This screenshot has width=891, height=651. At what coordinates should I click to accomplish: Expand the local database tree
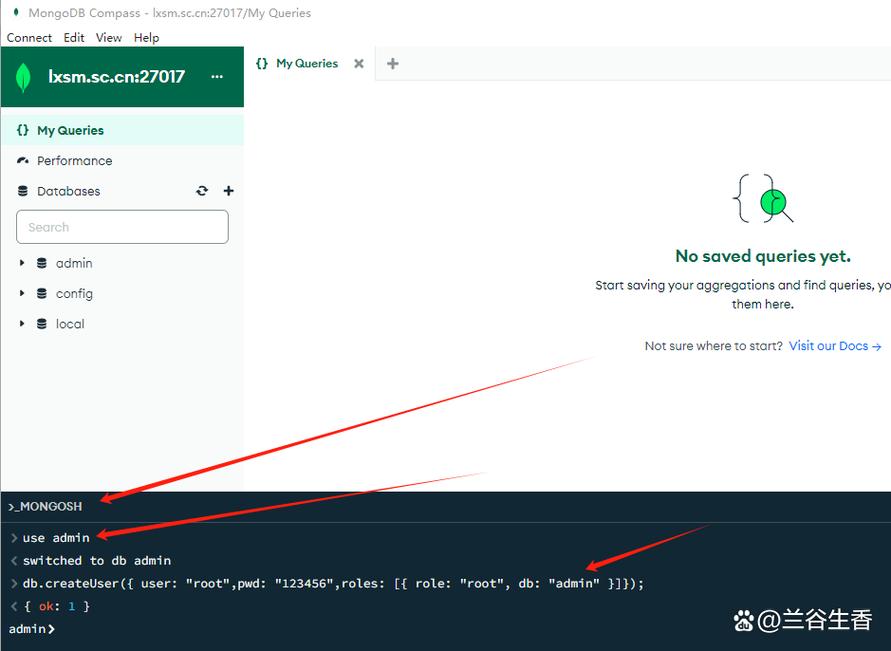(22, 324)
